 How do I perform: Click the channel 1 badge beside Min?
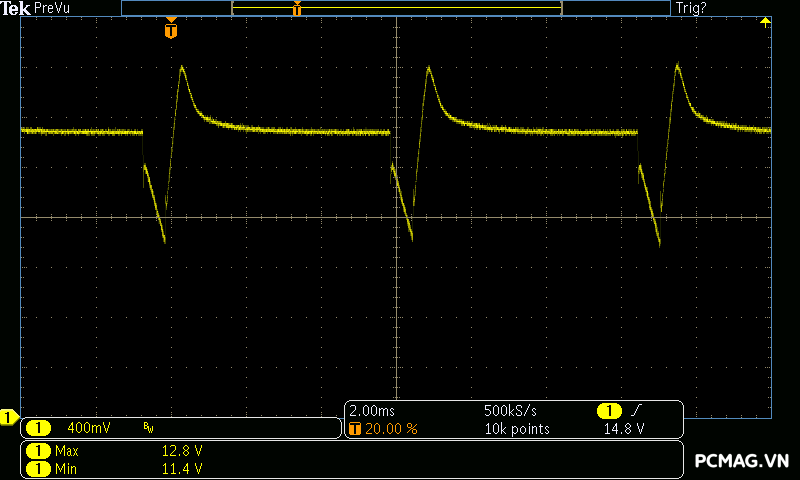point(38,469)
